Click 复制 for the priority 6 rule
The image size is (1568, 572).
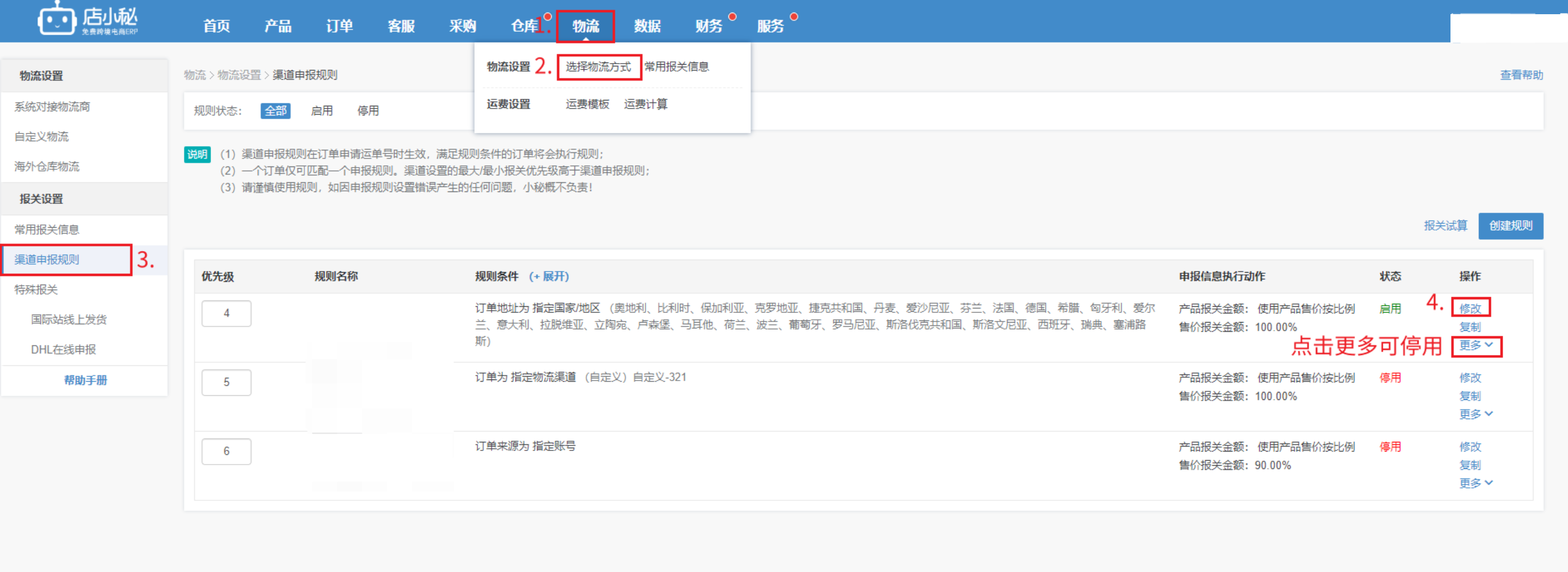tap(1470, 465)
